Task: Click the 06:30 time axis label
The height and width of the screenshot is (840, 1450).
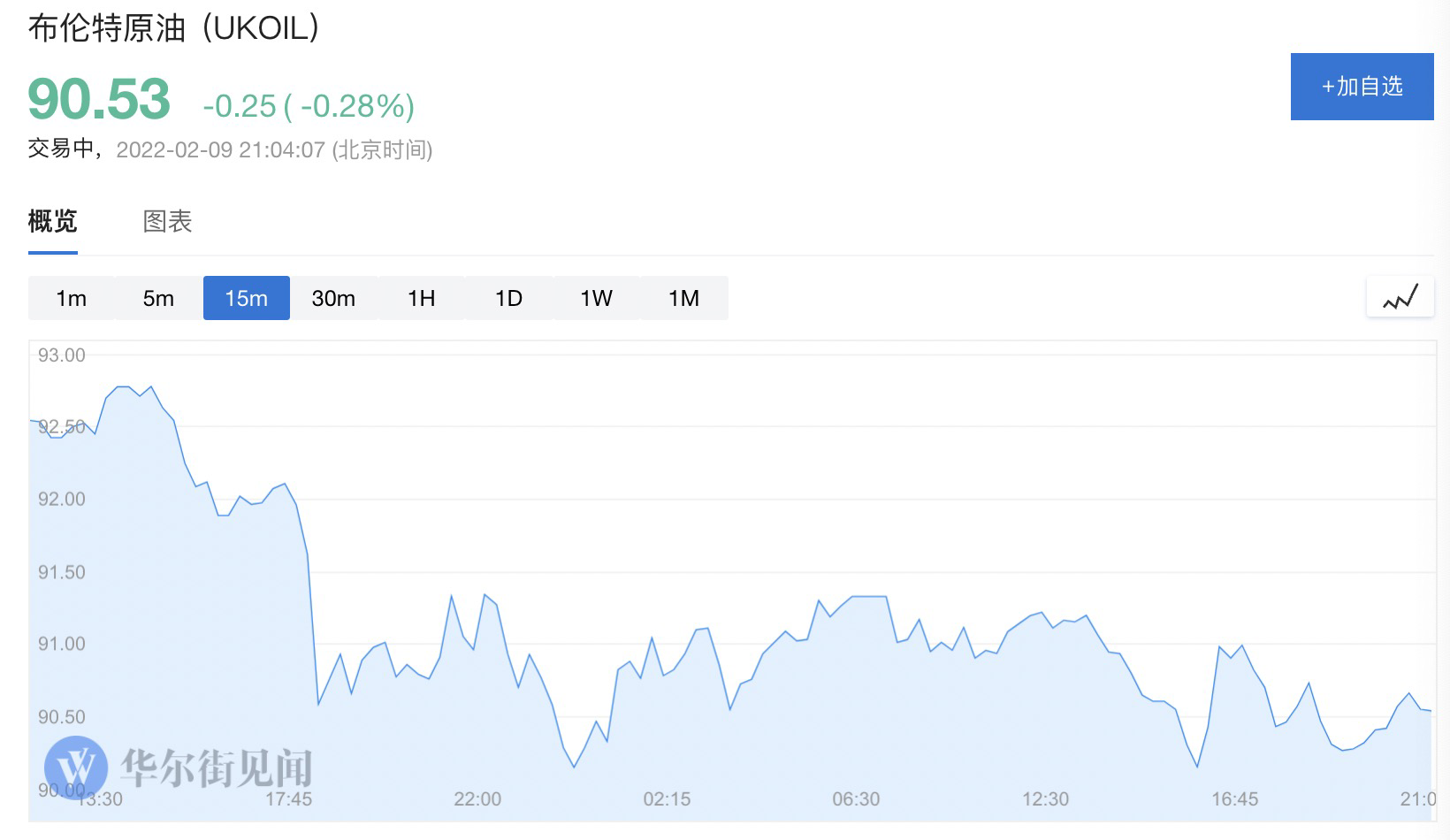Action: [856, 799]
